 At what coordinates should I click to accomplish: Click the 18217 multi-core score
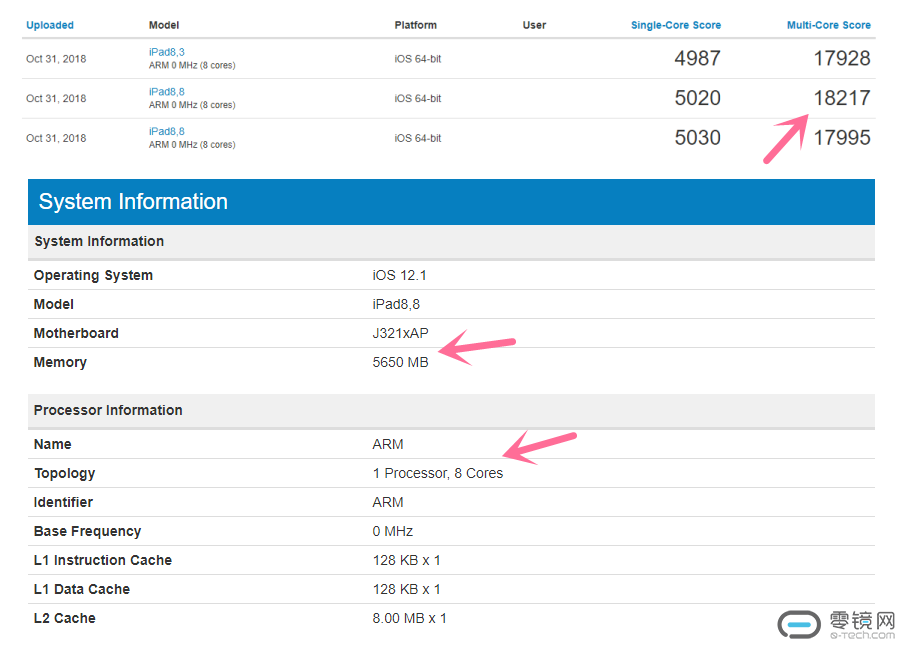[841, 98]
